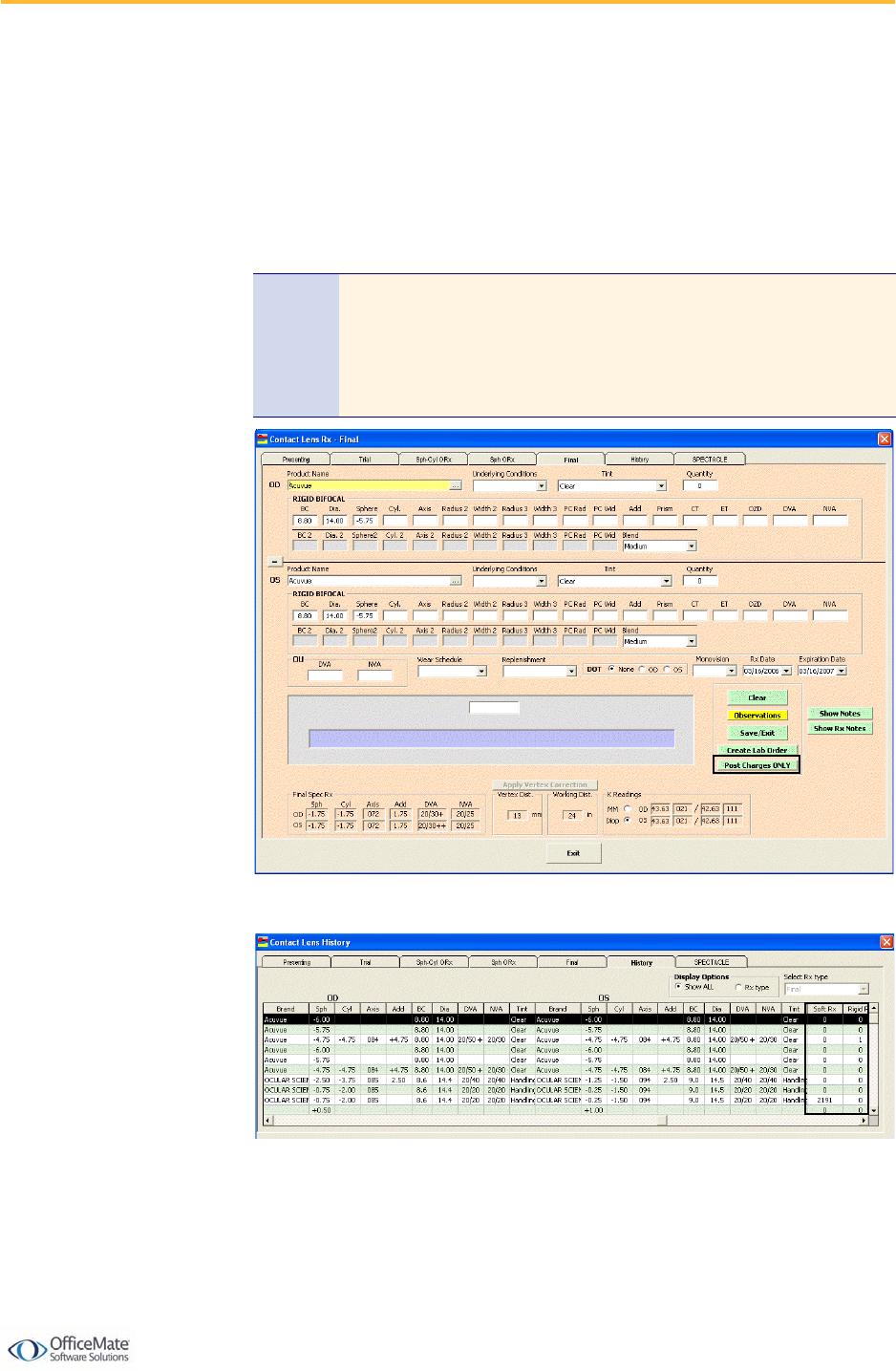Open OD Underlying Conditions dropdown

point(541,486)
